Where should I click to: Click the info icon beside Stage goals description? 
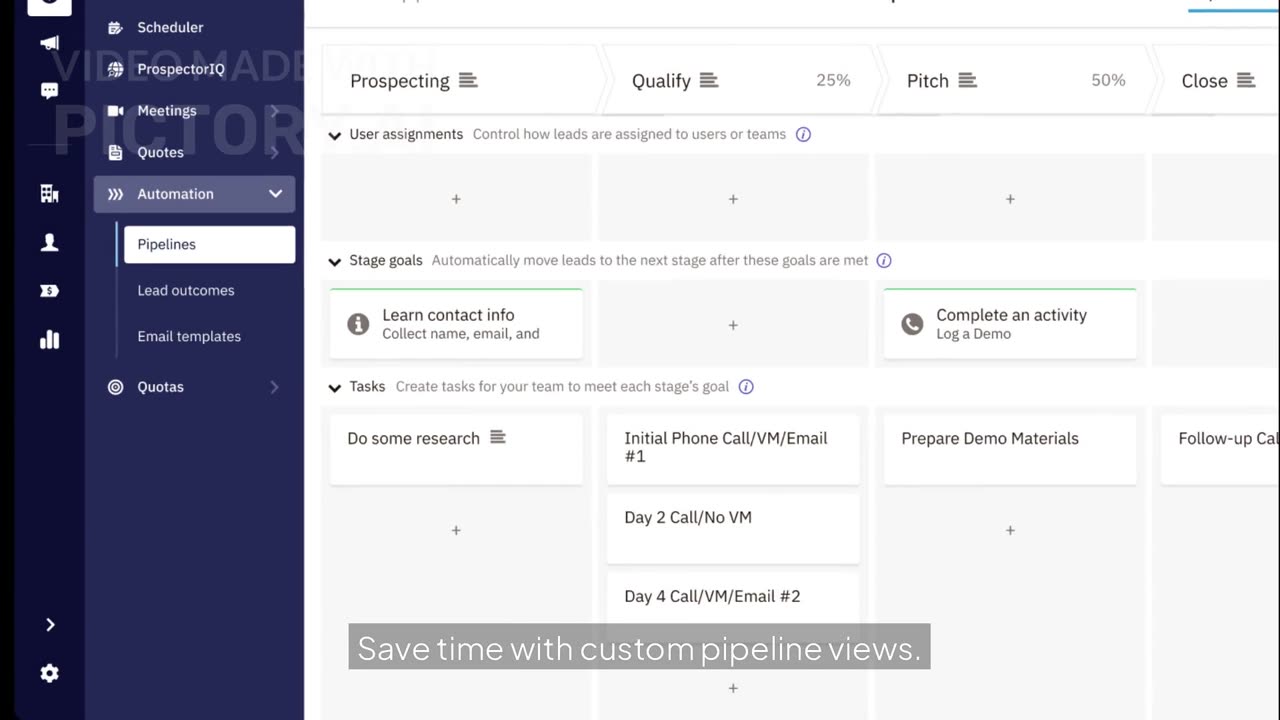coord(884,260)
